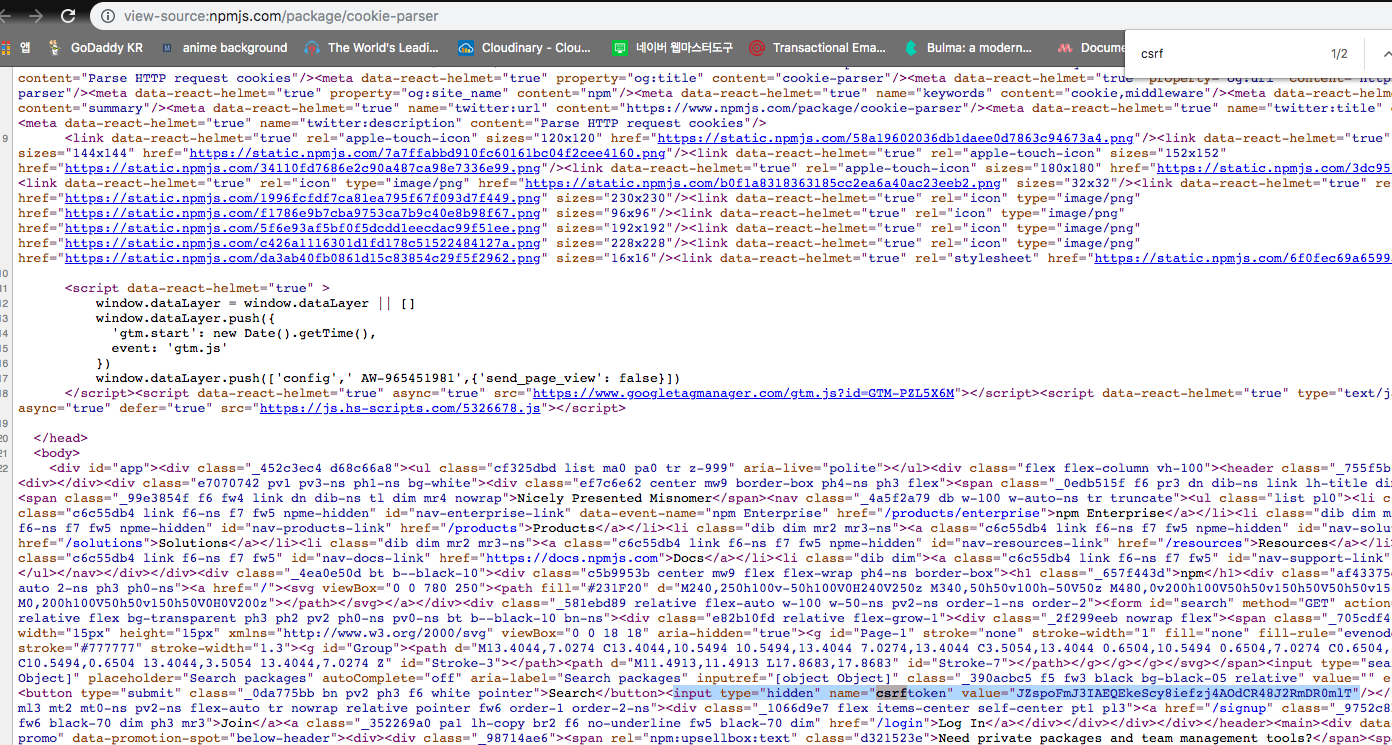Follow the 1996fcfdf7ca81ea795f67f093d7f449.png link
This screenshot has width=1392, height=745.
(304, 198)
